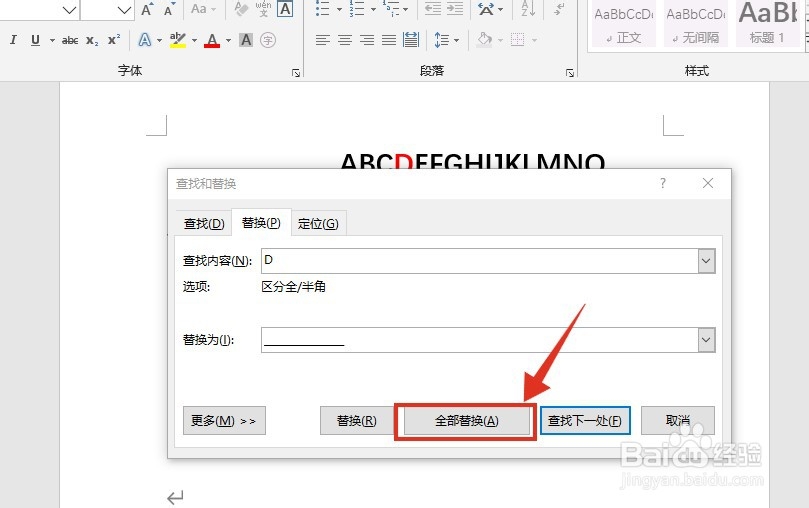Open bullet library dropdown arrow
This screenshot has width=809, height=508.
click(339, 9)
